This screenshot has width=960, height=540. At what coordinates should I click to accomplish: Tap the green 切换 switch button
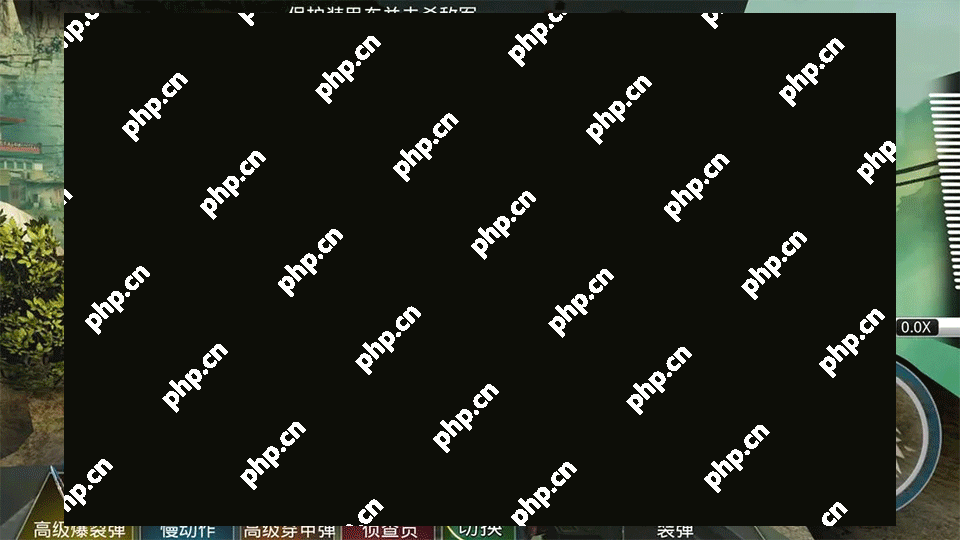pos(479,531)
